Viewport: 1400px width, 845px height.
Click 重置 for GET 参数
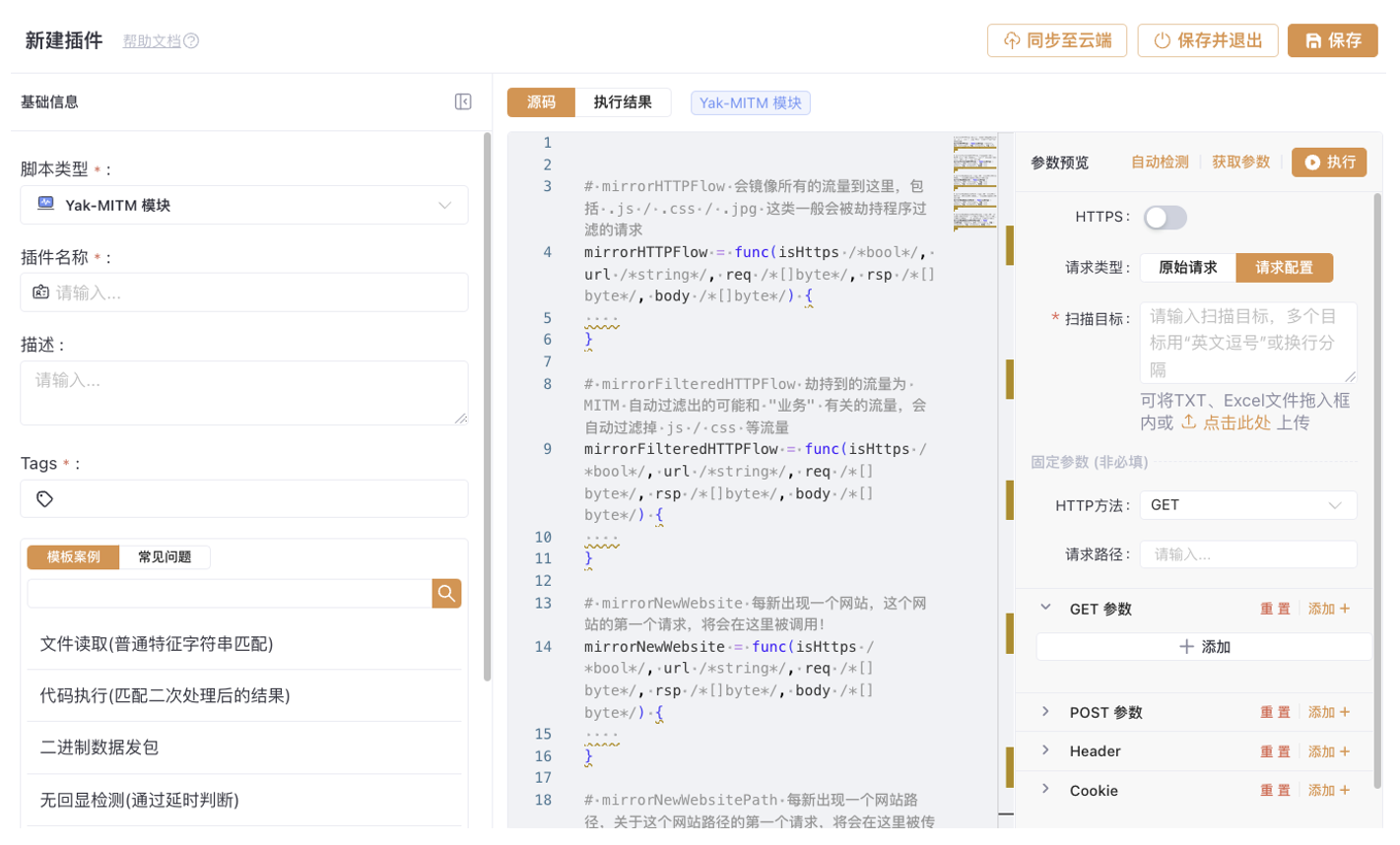(x=1275, y=609)
